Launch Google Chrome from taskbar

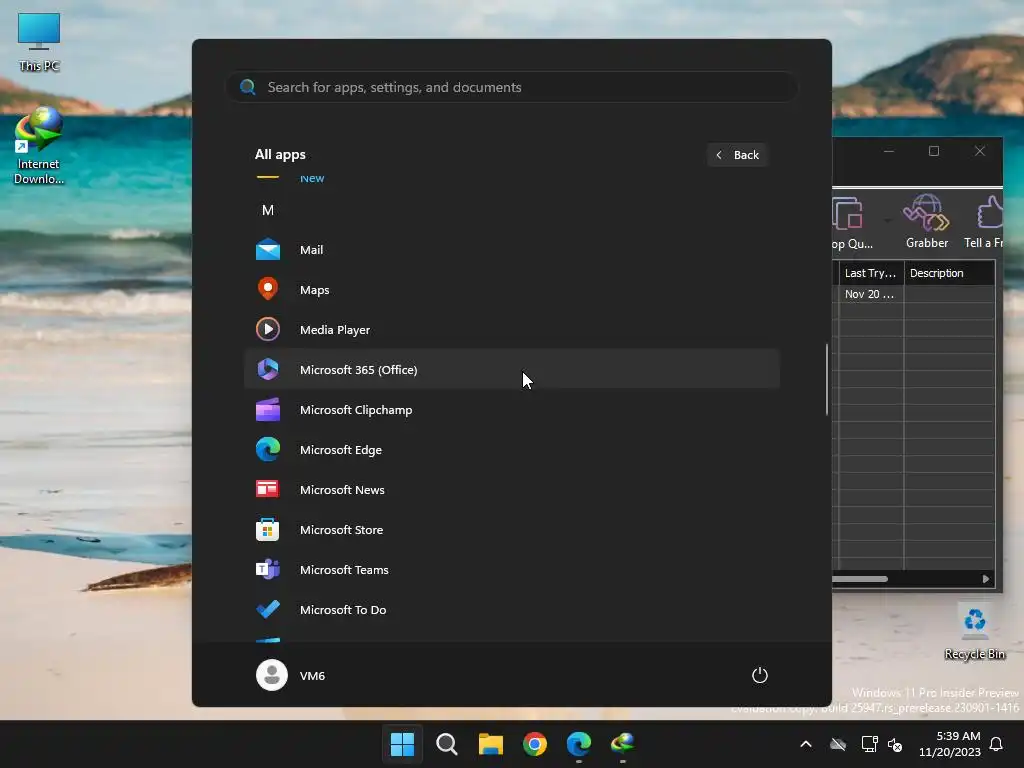click(535, 744)
